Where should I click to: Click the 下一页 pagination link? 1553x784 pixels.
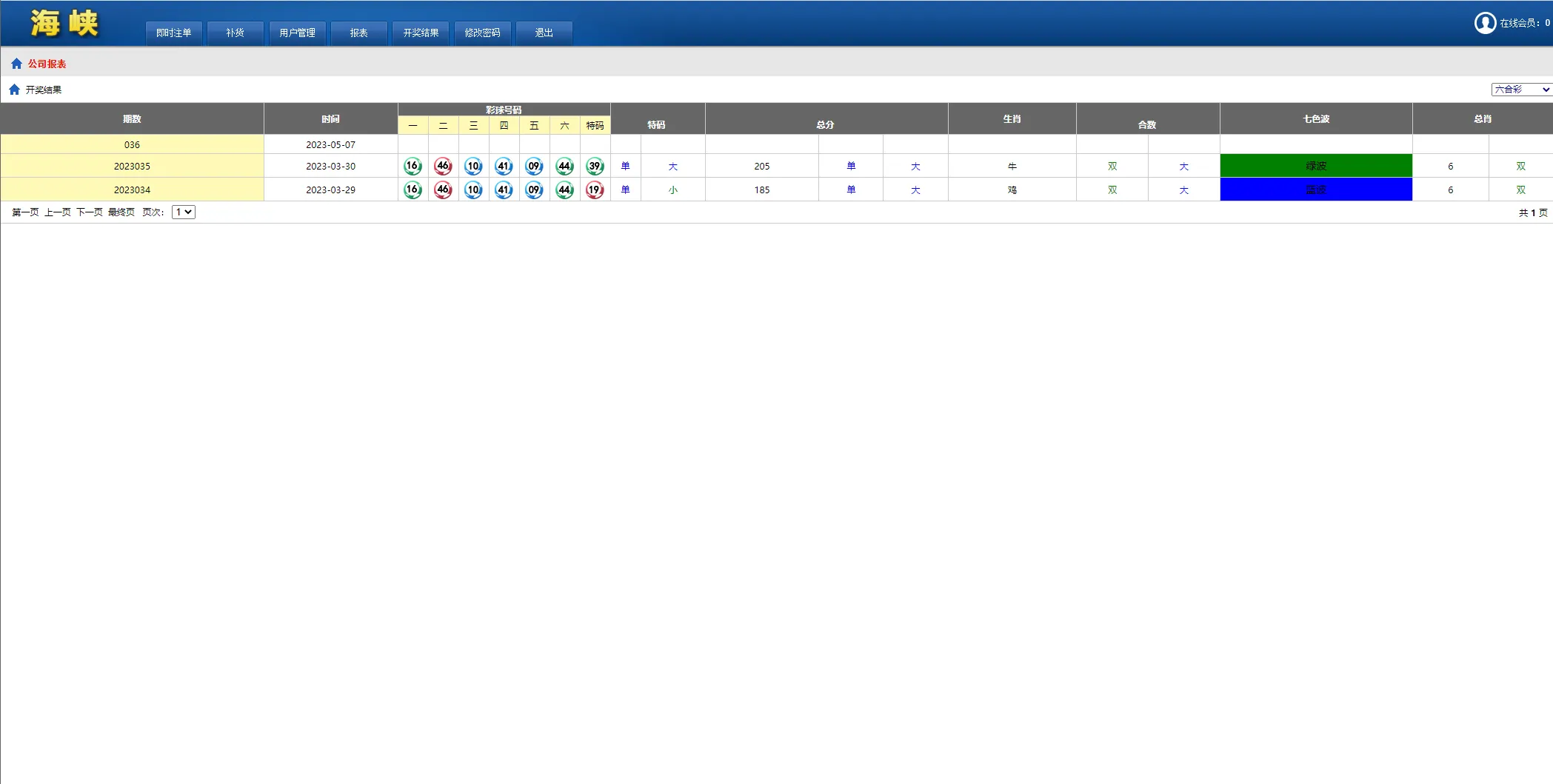click(90, 212)
